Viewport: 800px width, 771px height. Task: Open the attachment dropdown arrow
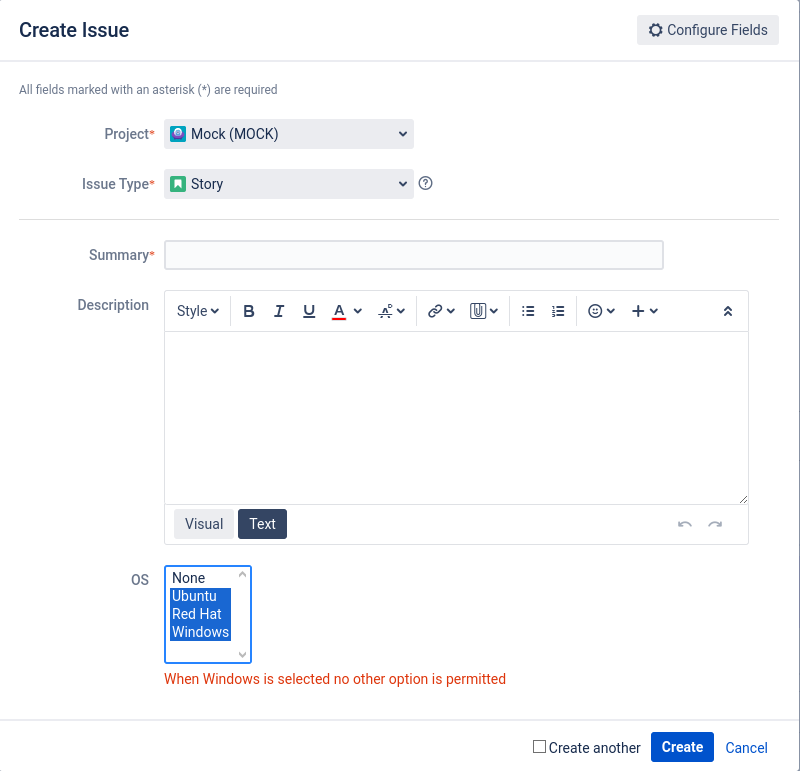pos(494,311)
